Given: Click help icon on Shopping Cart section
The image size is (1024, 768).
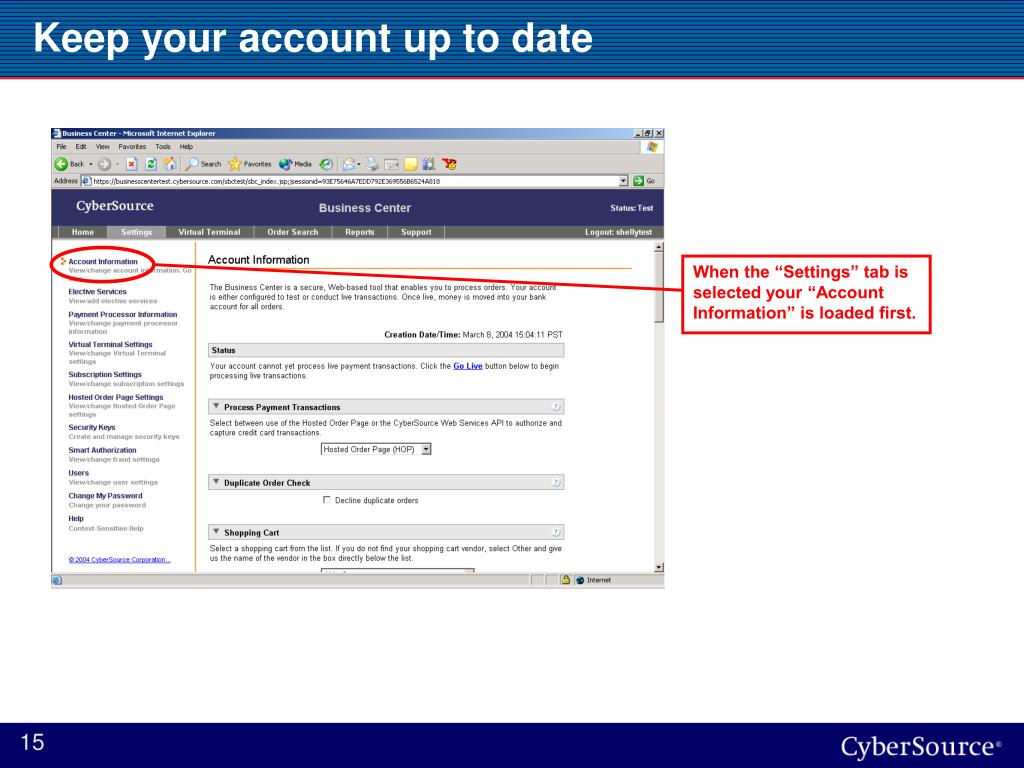Looking at the screenshot, I should (556, 532).
